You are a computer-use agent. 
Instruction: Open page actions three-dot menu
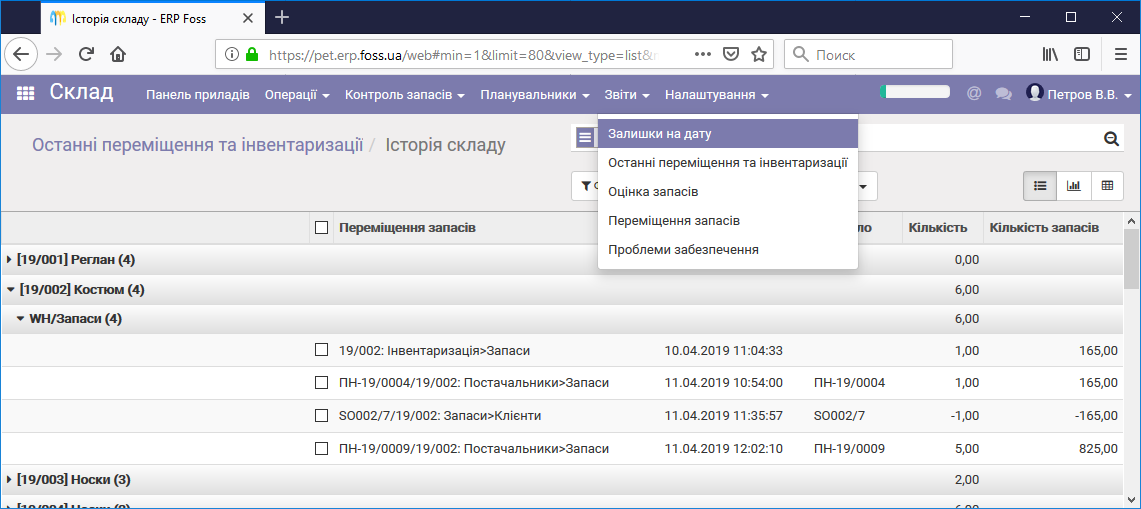tap(702, 54)
